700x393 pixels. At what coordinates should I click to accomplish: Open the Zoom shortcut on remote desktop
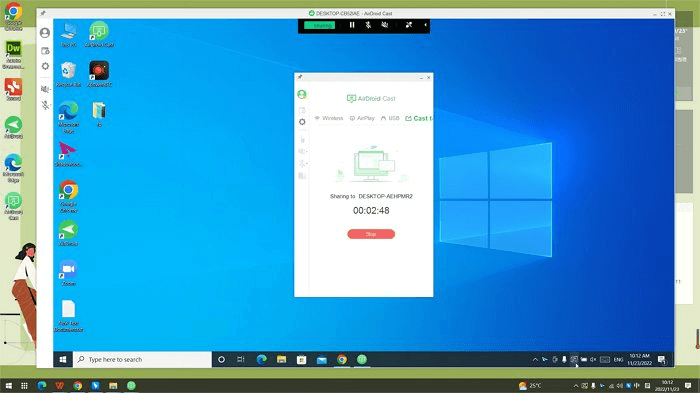tap(68, 272)
